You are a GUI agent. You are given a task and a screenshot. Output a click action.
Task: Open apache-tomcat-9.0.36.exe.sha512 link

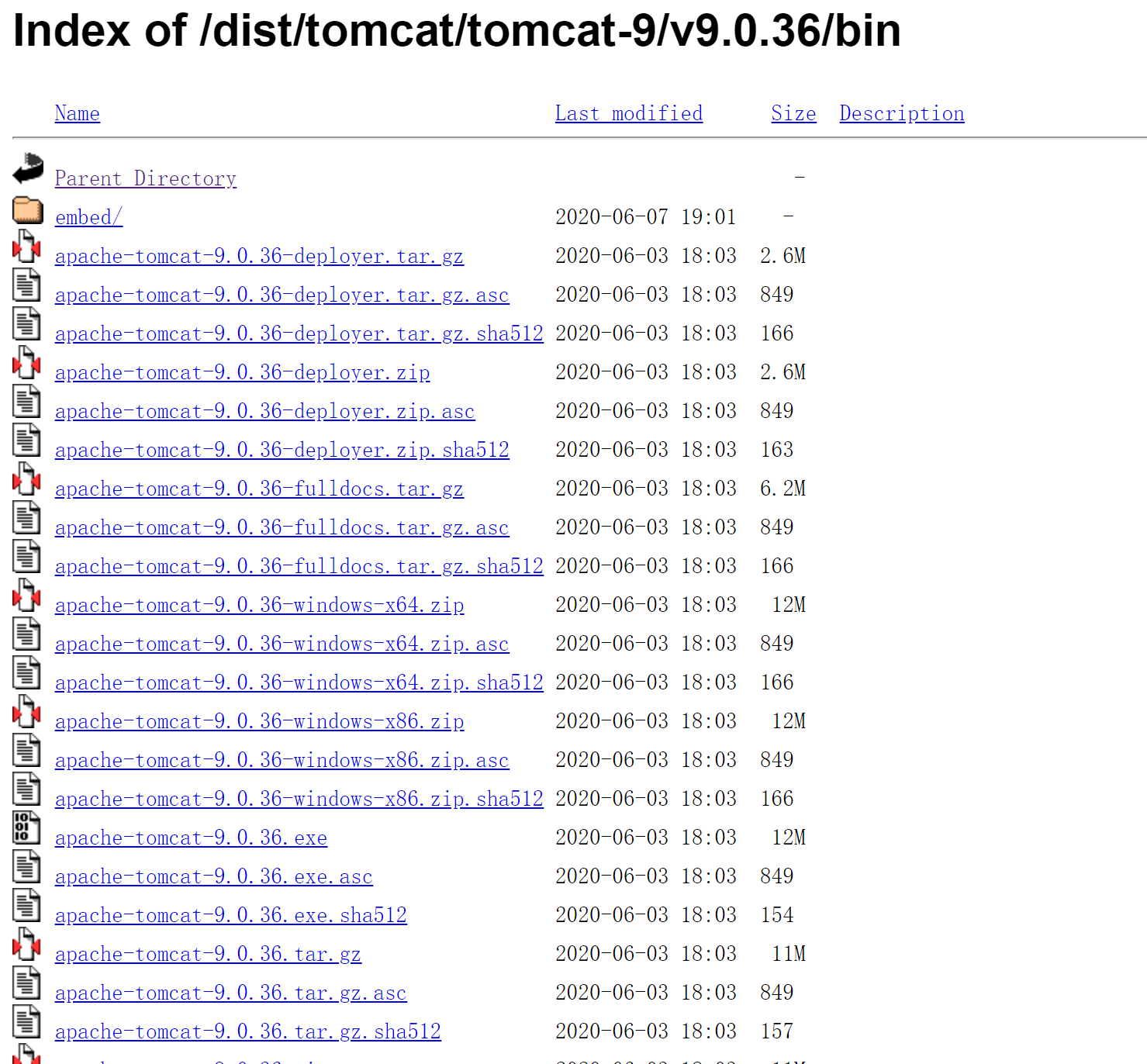(231, 916)
